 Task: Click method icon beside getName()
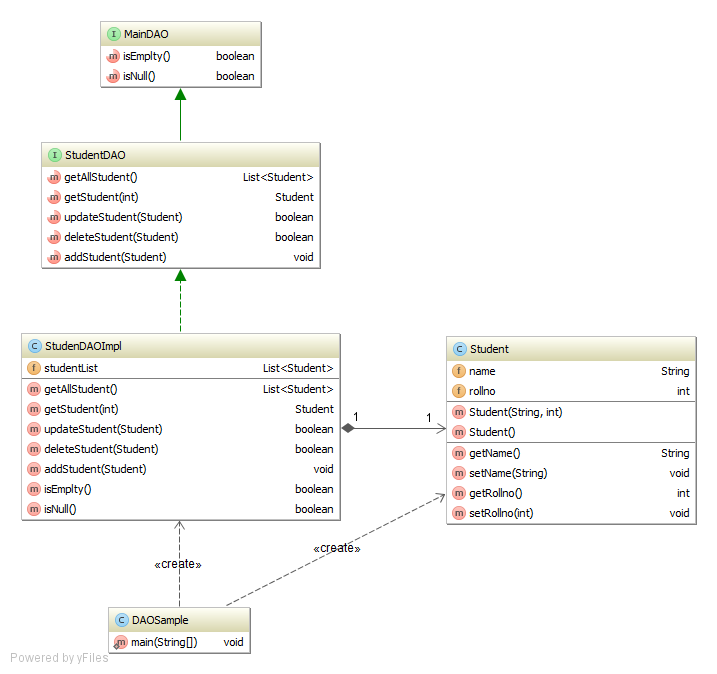pos(459,454)
